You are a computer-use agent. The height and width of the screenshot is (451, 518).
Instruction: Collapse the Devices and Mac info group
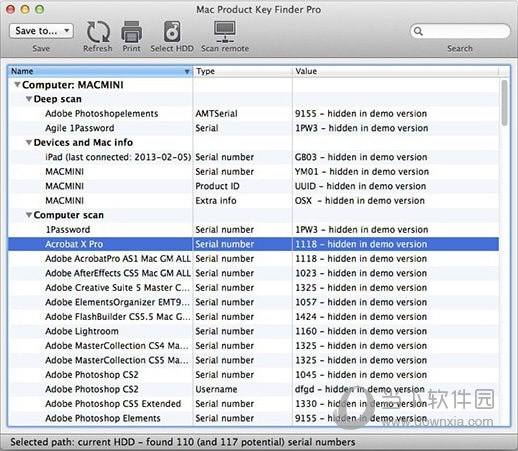(x=29, y=143)
